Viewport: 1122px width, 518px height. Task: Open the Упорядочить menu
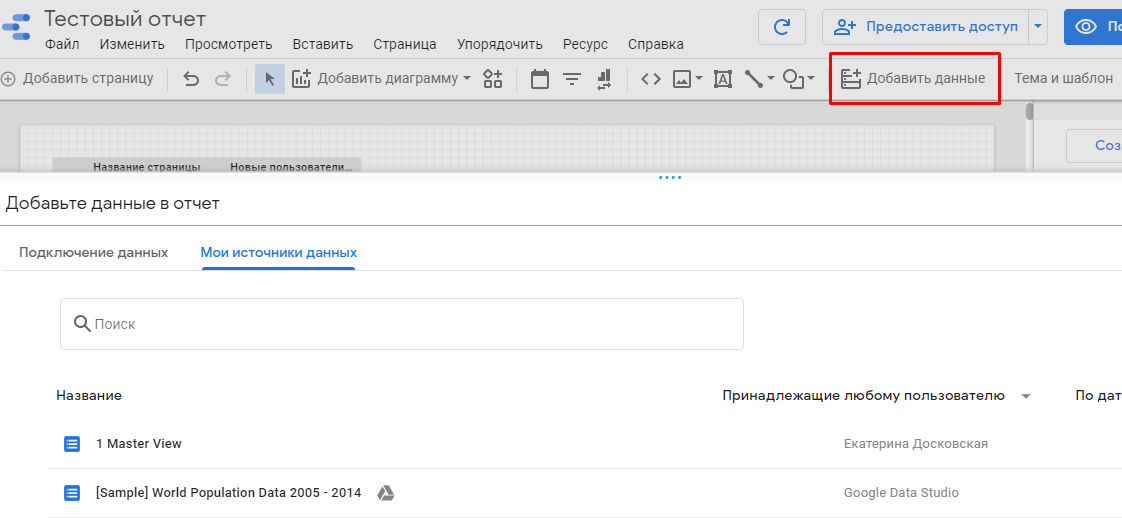coord(499,44)
